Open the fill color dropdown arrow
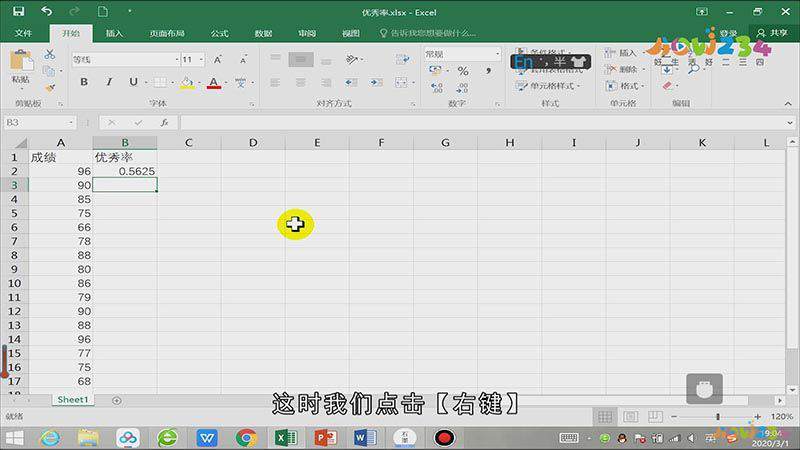The height and width of the screenshot is (450, 800). 199,83
